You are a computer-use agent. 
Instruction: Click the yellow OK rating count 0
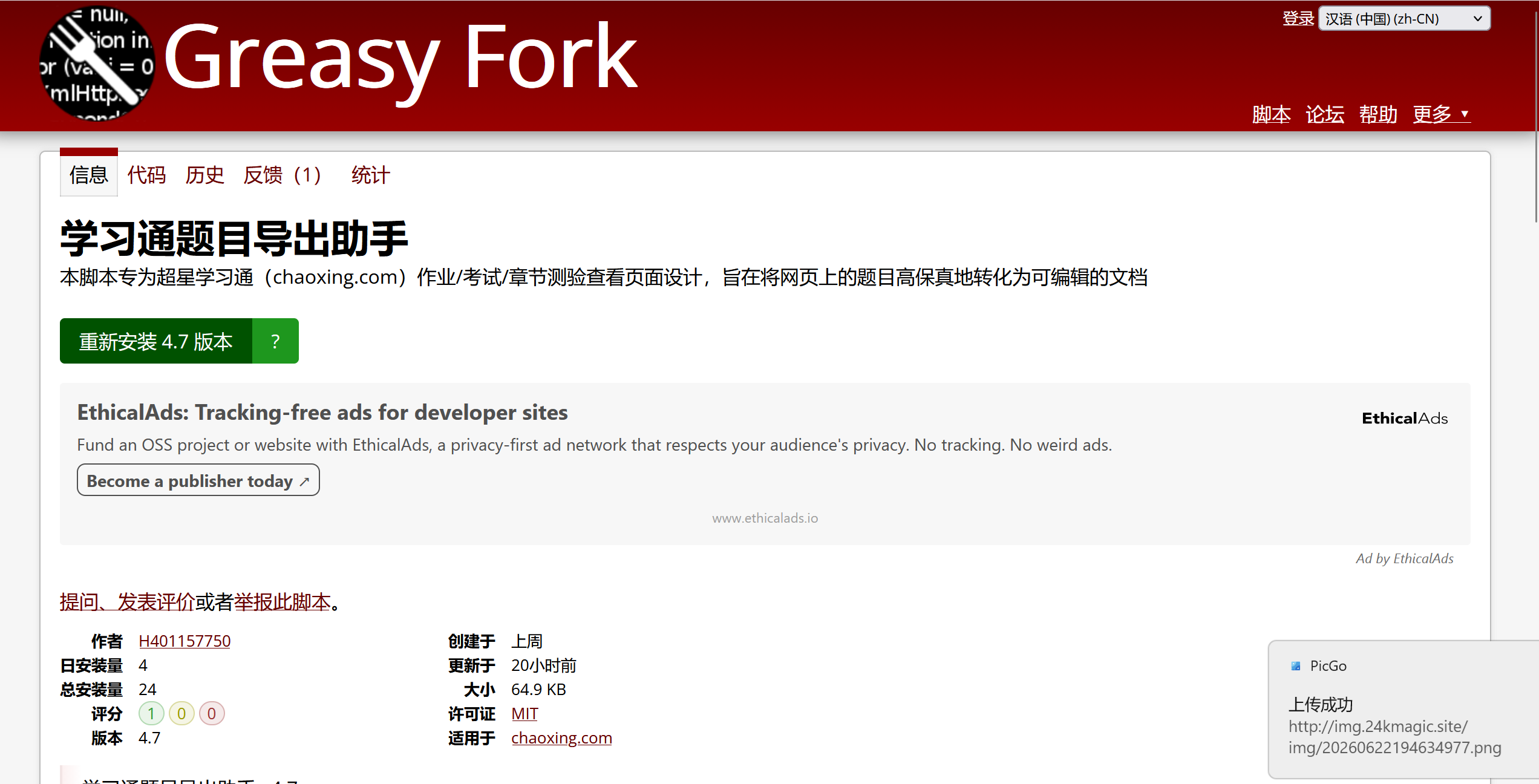[x=181, y=714]
